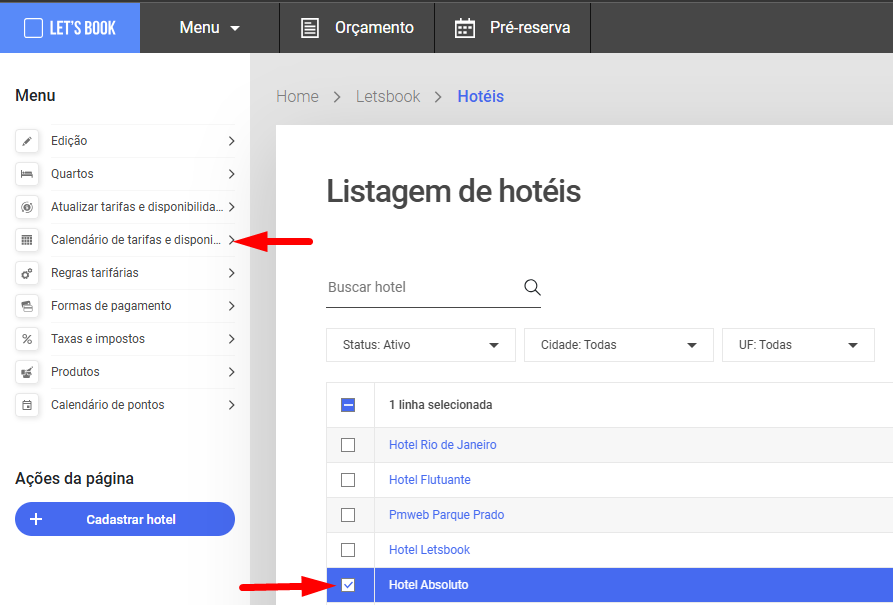Click the pencil icon next to Edição
Screen dimensions: 893x605
pos(27,141)
